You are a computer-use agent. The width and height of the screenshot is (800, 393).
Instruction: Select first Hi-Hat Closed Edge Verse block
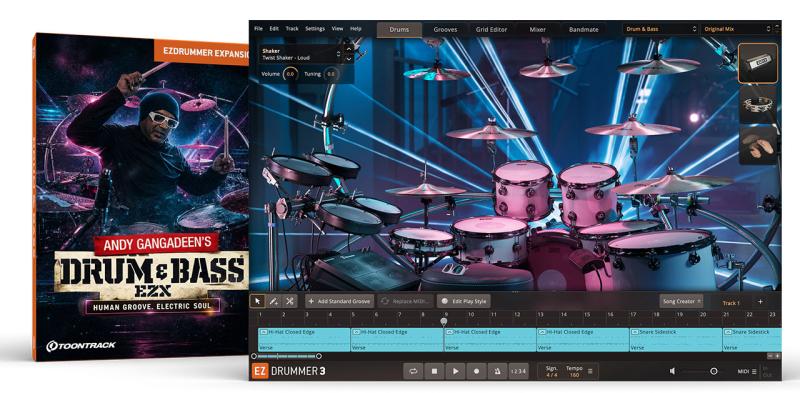[304, 339]
